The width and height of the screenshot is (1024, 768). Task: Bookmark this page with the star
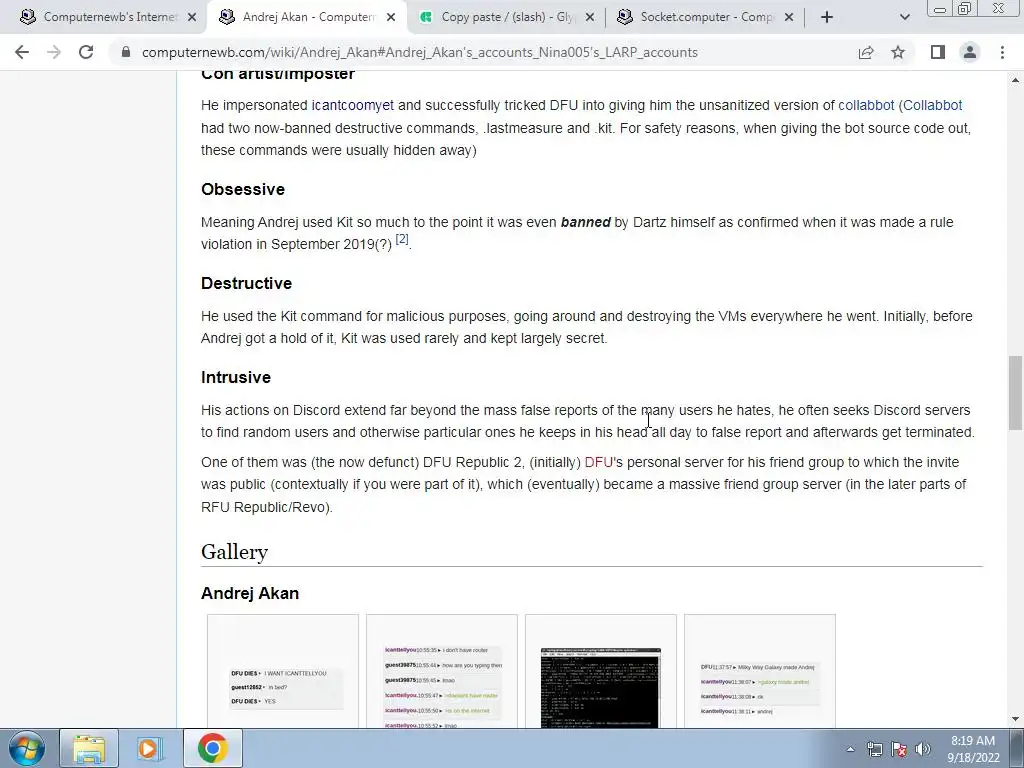point(898,52)
